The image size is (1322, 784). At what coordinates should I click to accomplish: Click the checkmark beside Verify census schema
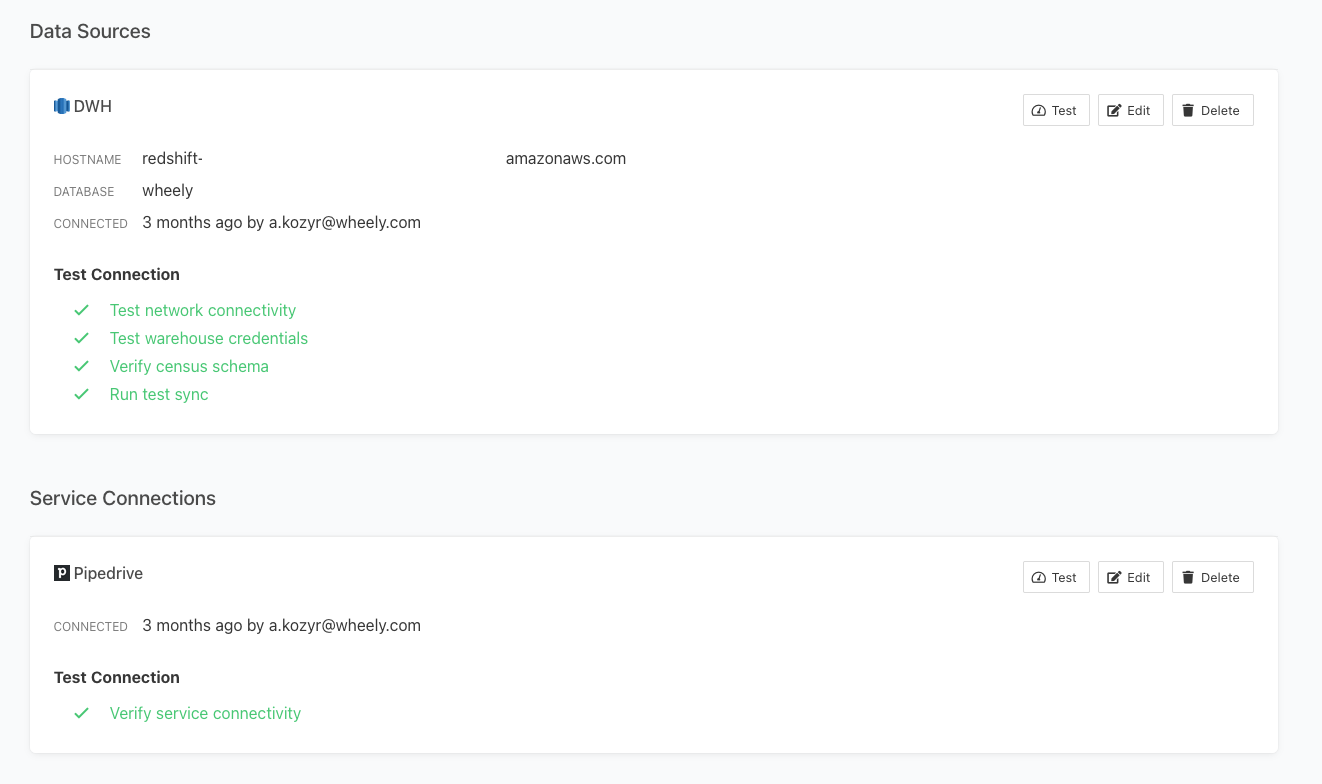[x=82, y=366]
